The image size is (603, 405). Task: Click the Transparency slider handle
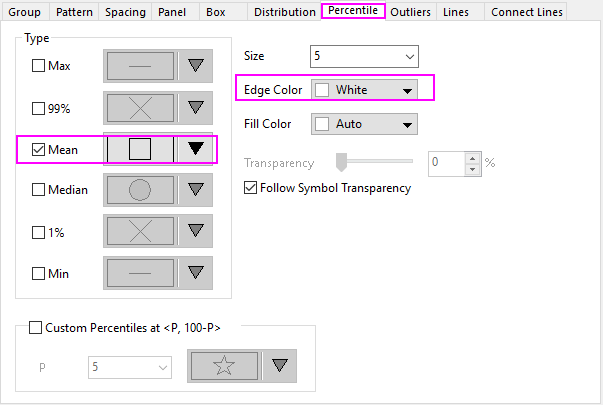coord(341,161)
